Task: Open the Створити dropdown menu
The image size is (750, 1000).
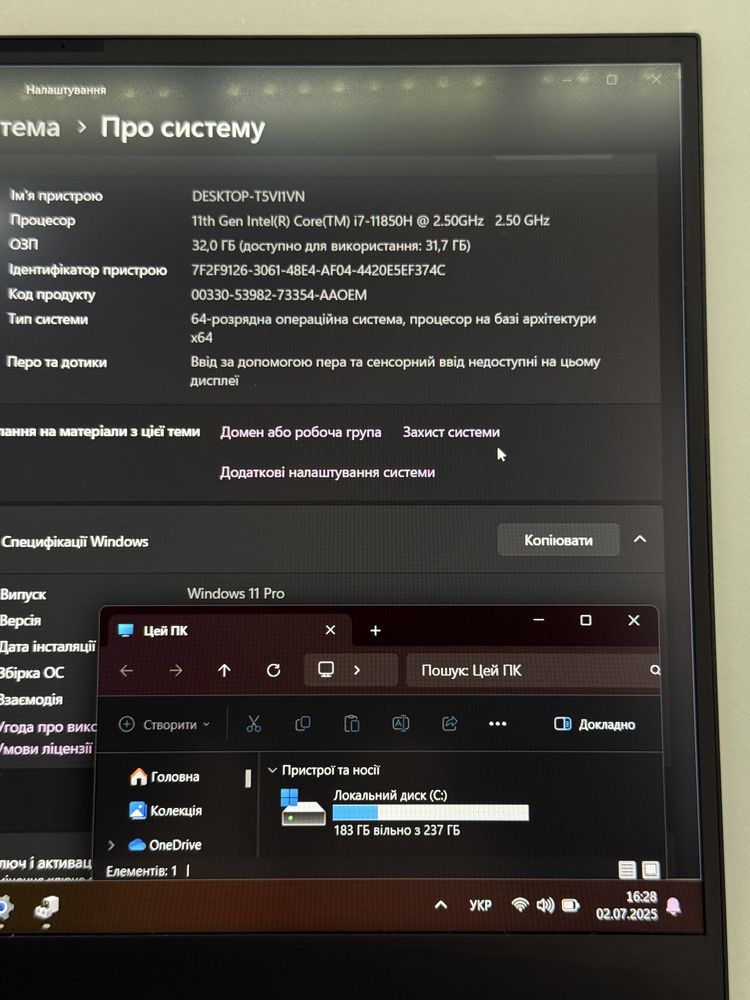Action: coord(165,724)
